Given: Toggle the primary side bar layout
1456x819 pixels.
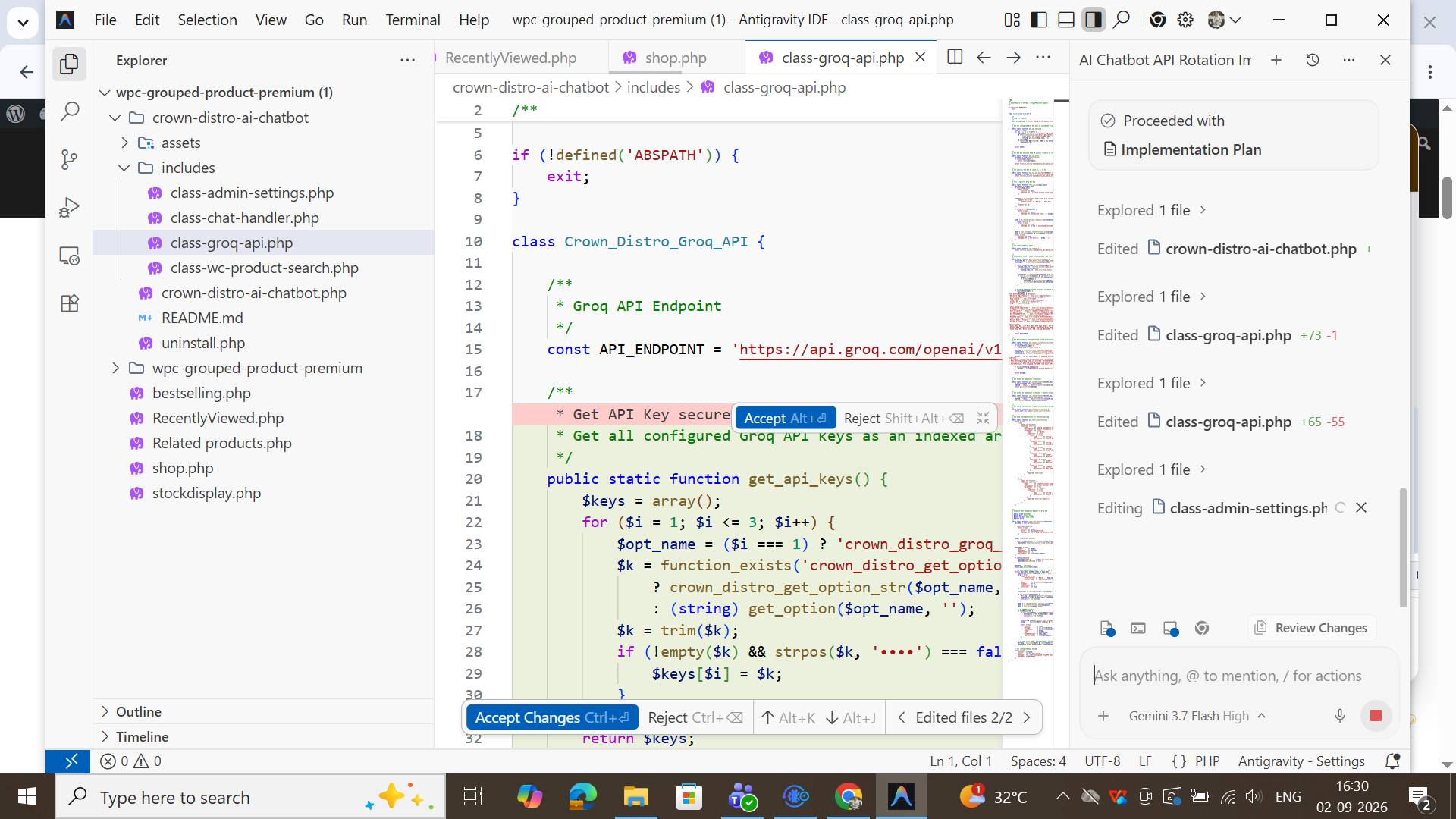Looking at the screenshot, I should tap(1039, 20).
